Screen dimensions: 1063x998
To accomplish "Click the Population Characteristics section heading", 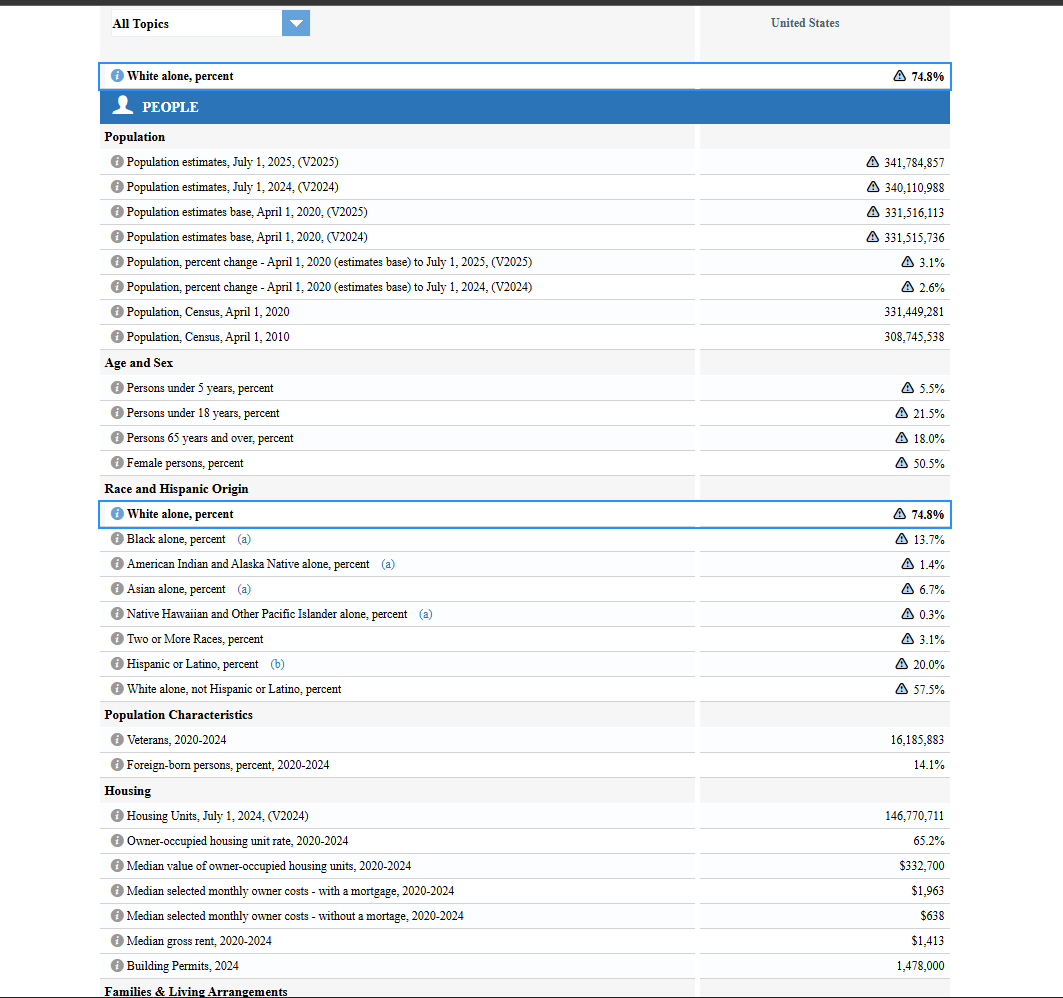I will [x=178, y=715].
